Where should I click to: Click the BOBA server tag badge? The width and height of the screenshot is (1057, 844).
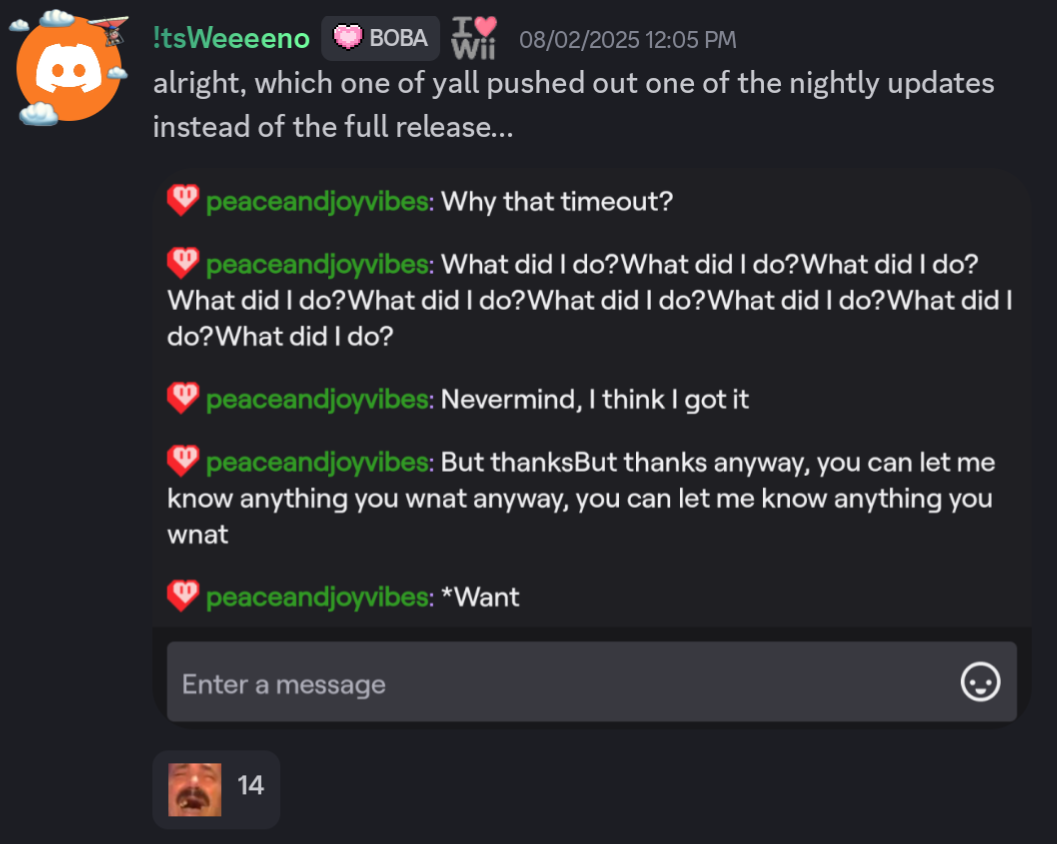tap(380, 38)
